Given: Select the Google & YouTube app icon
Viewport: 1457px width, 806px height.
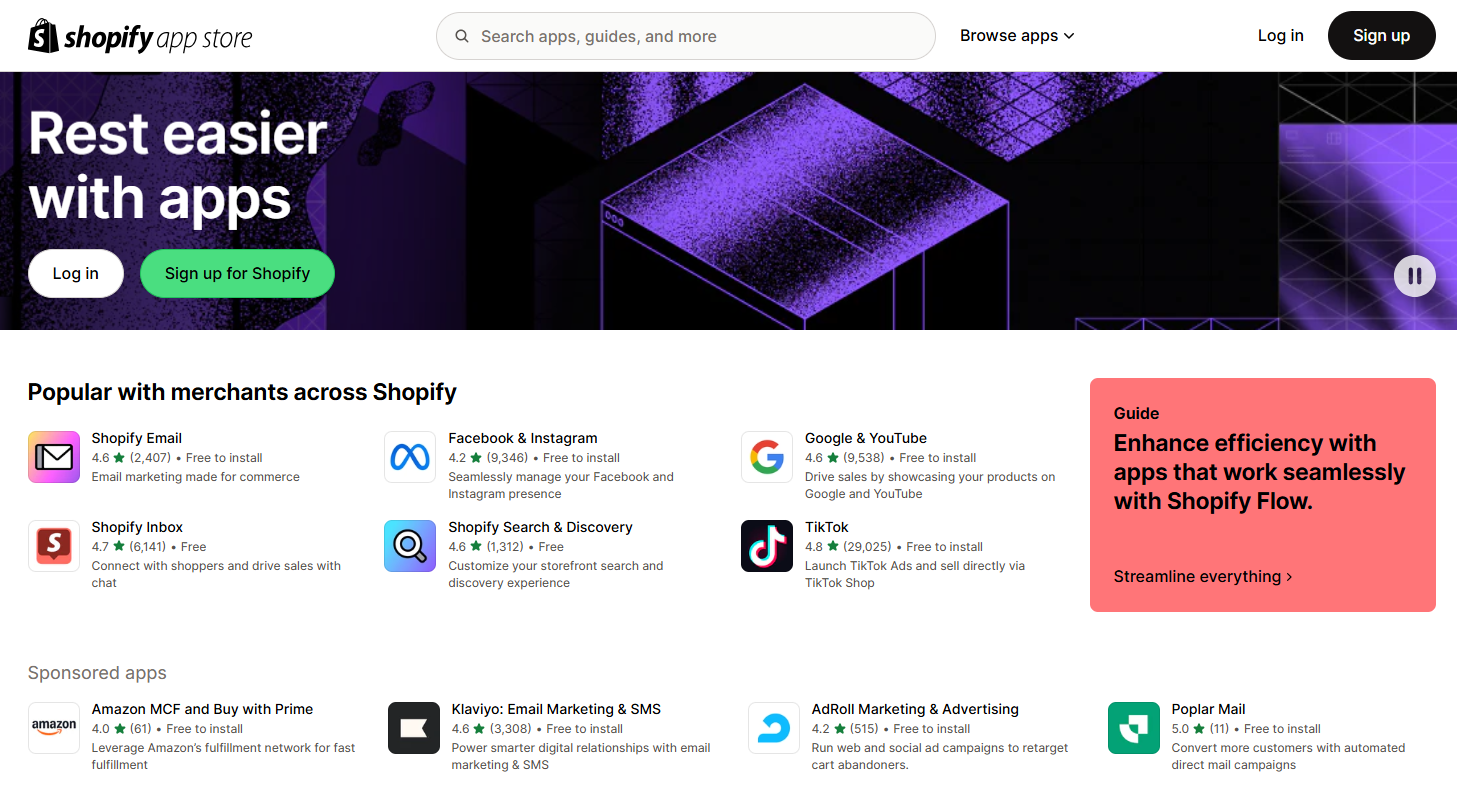Looking at the screenshot, I should click(767, 457).
